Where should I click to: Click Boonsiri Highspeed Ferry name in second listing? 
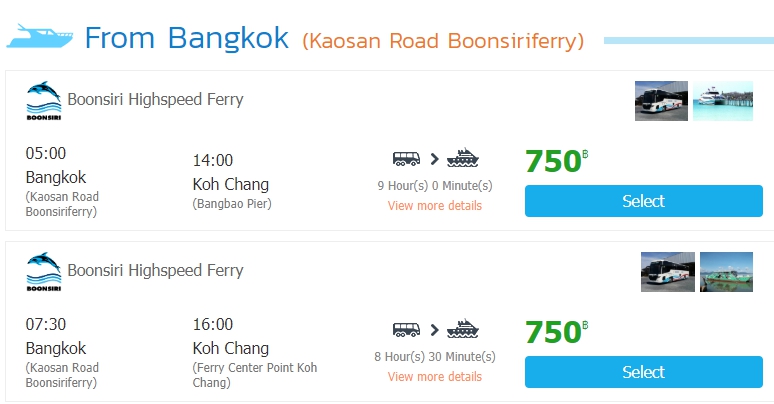click(155, 270)
